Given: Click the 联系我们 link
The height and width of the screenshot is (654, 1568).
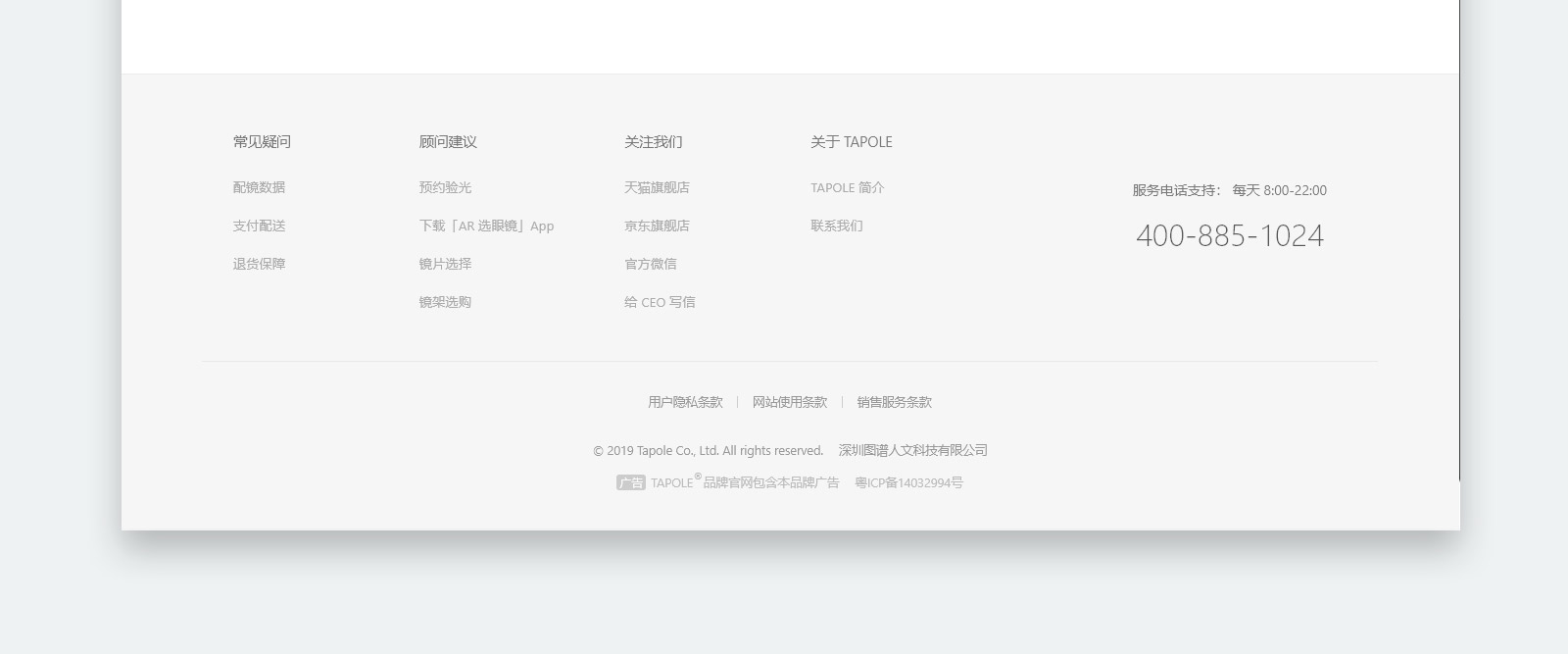Looking at the screenshot, I should [x=836, y=226].
